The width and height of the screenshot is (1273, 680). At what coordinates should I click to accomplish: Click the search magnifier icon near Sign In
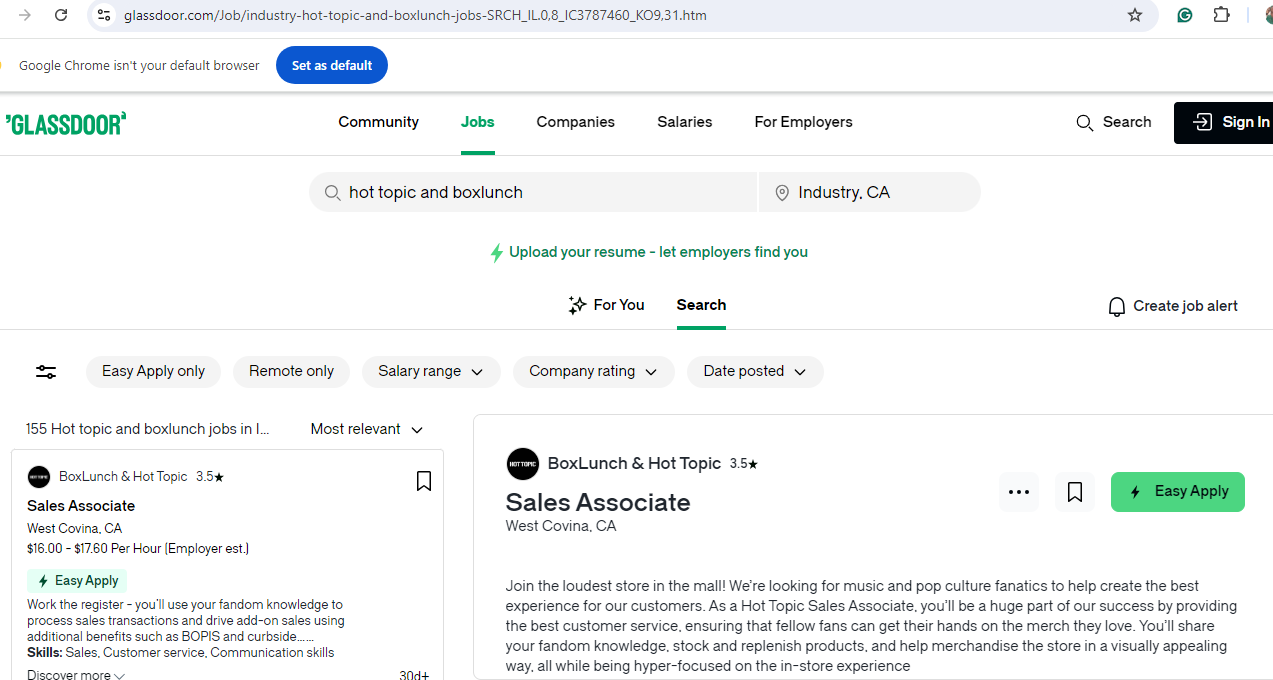pyautogui.click(x=1085, y=122)
